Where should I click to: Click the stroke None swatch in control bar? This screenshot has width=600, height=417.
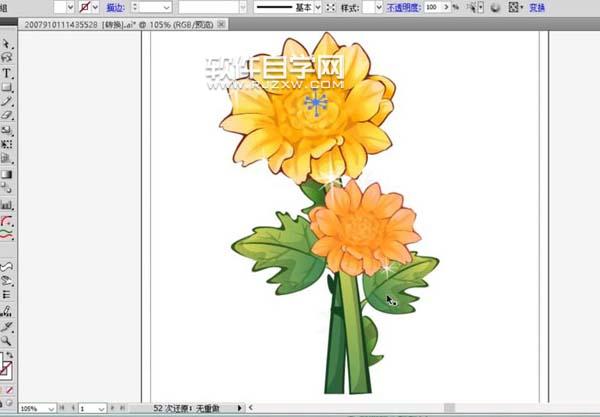pos(85,7)
